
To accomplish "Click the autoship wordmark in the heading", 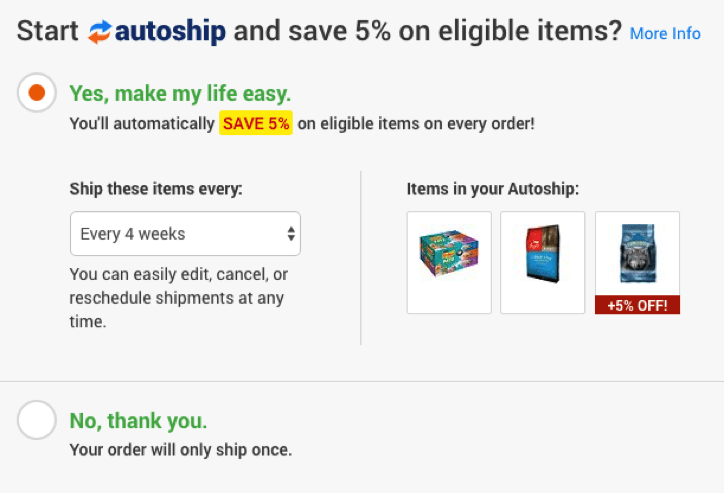I will tap(171, 32).
